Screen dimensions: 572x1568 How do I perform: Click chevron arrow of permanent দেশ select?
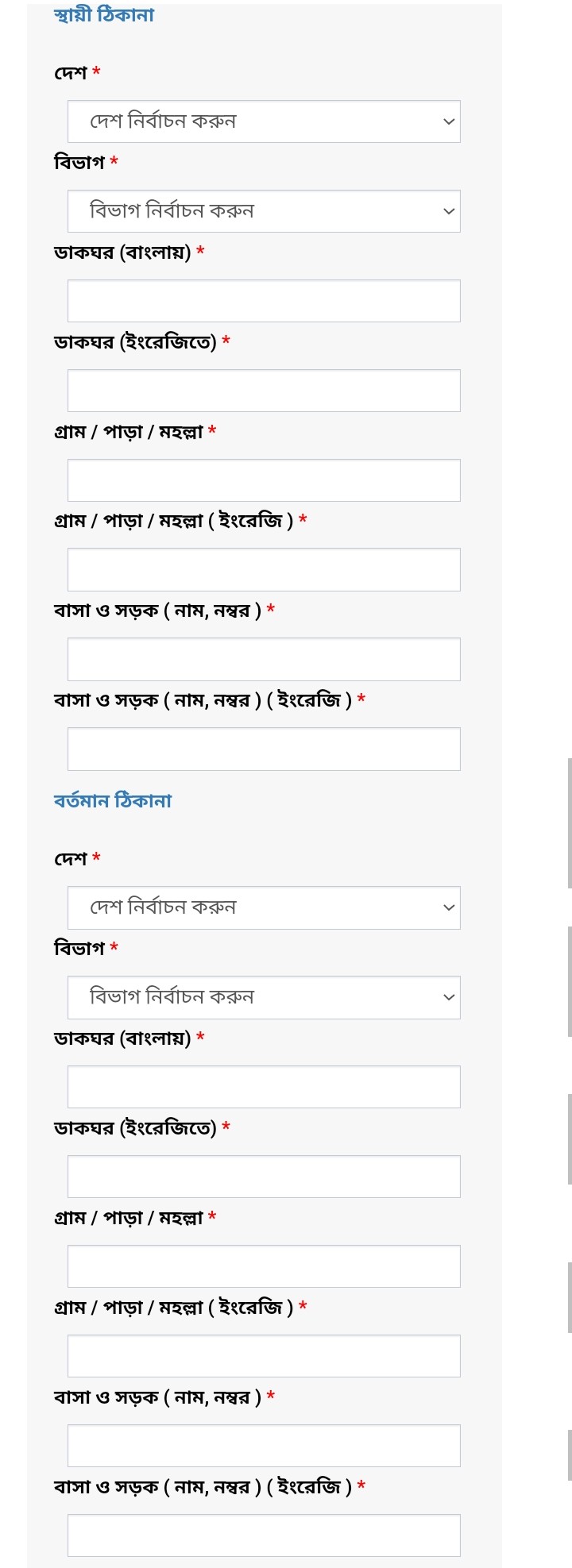449,121
